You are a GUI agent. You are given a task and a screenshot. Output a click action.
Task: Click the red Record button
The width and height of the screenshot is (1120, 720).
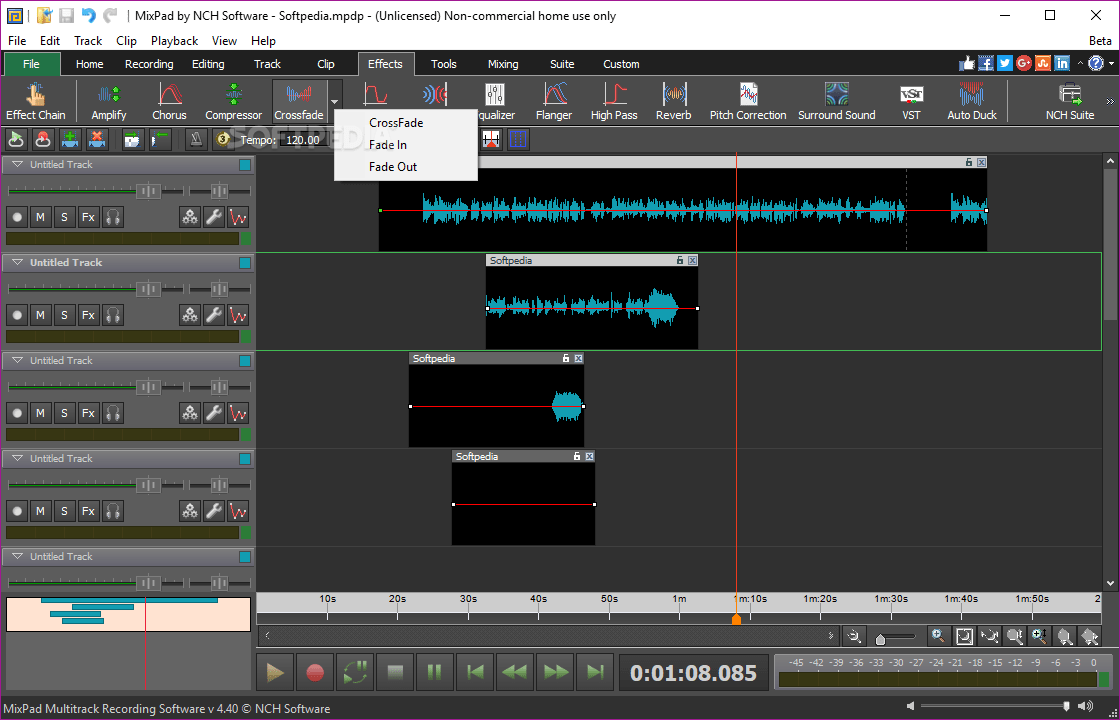pos(315,672)
